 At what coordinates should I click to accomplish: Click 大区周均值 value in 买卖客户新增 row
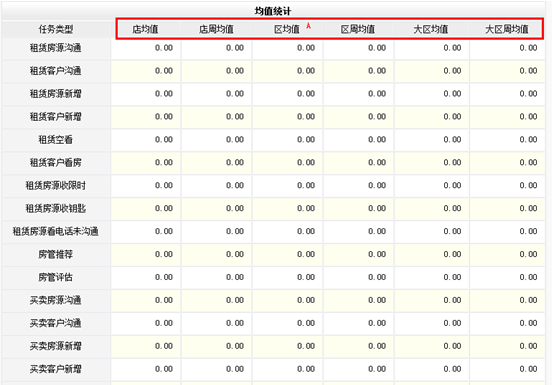point(528,369)
